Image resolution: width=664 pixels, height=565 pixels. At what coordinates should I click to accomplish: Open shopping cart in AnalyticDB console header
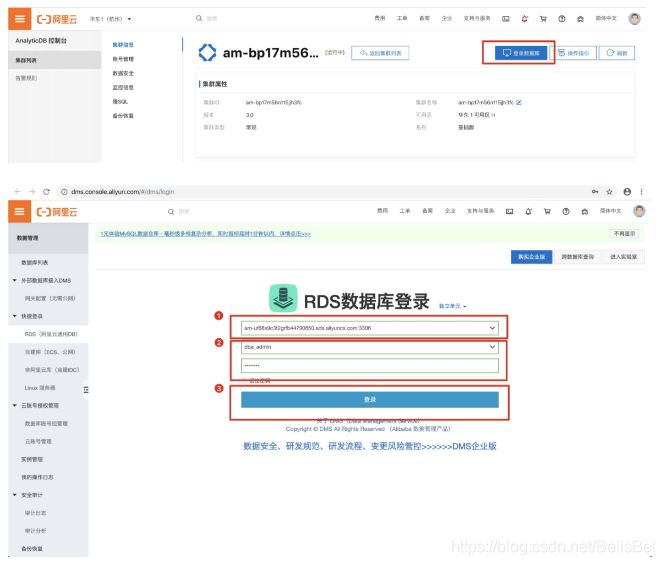pos(543,19)
